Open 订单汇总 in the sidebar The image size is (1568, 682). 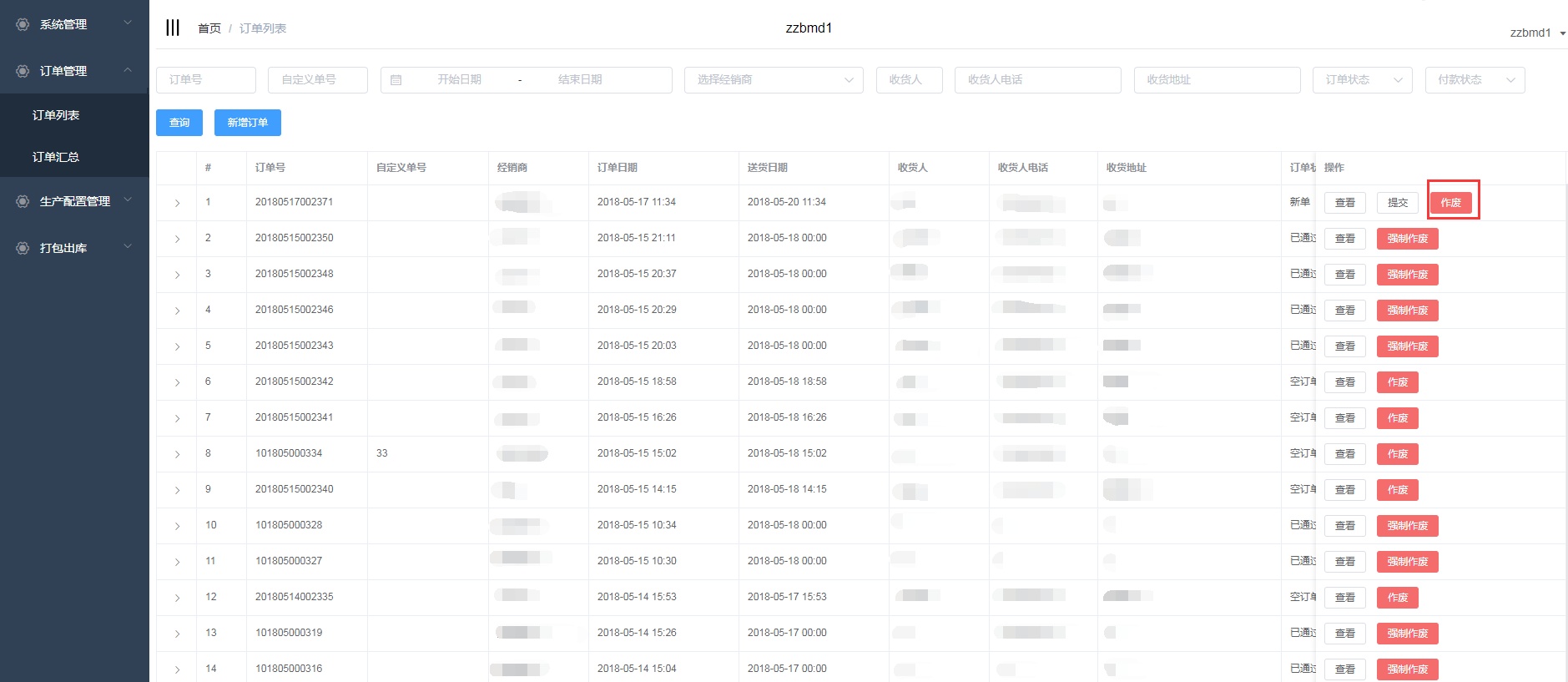(x=56, y=157)
